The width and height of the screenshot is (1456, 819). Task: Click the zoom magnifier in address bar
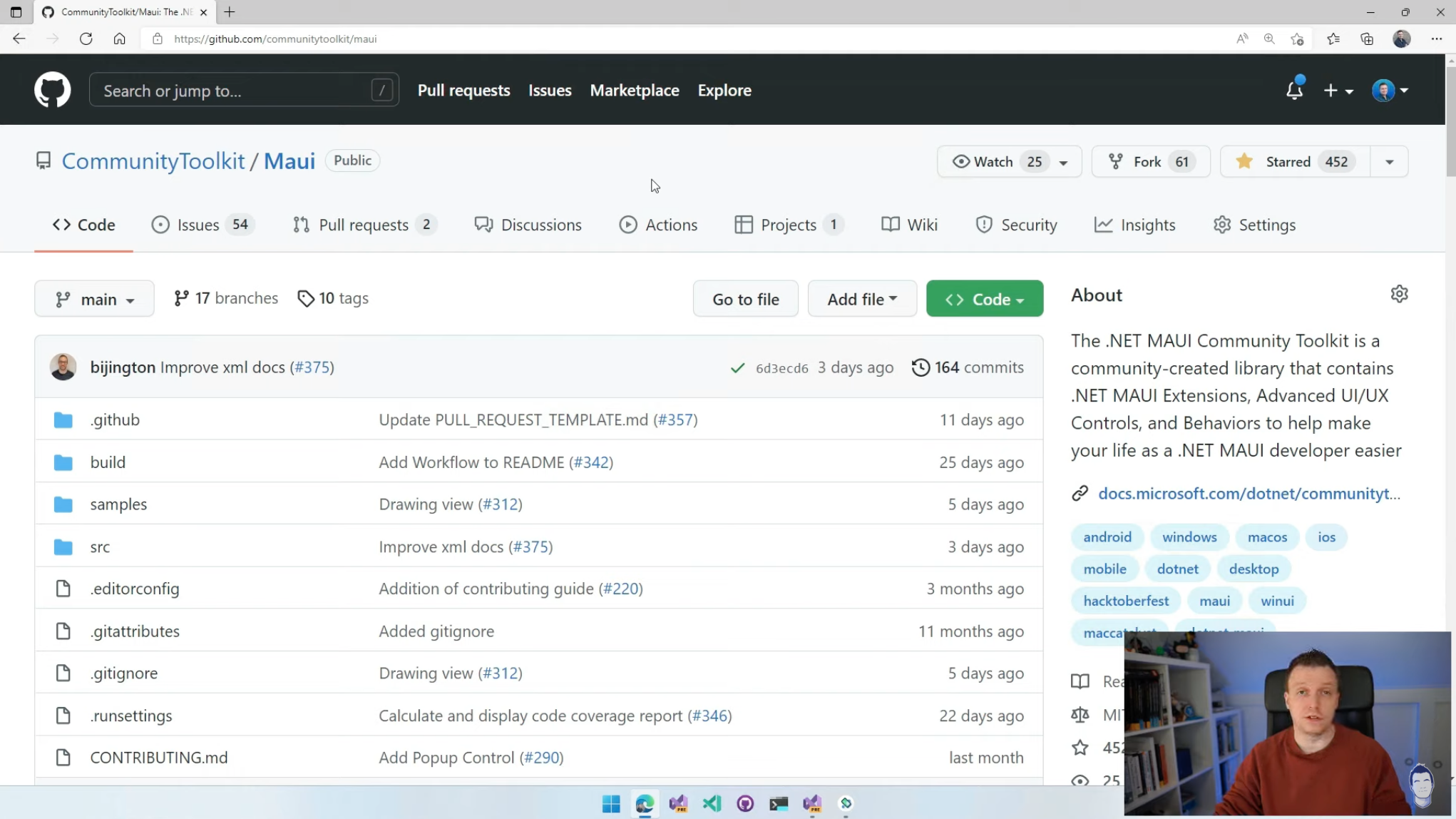point(1269,39)
